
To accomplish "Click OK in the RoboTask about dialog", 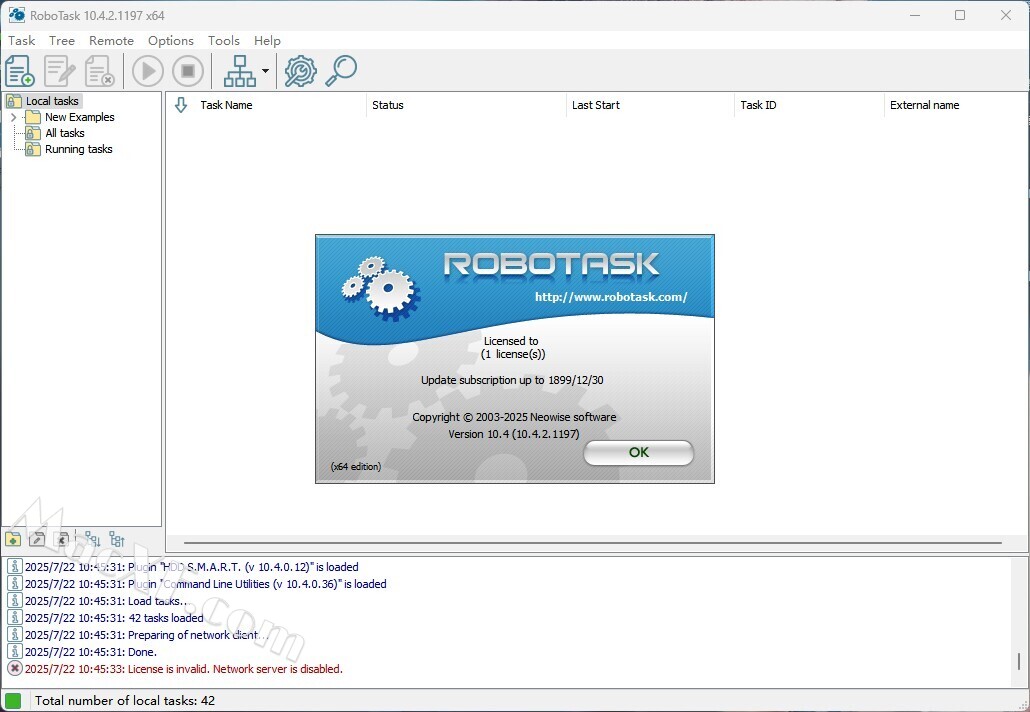I will click(x=638, y=453).
